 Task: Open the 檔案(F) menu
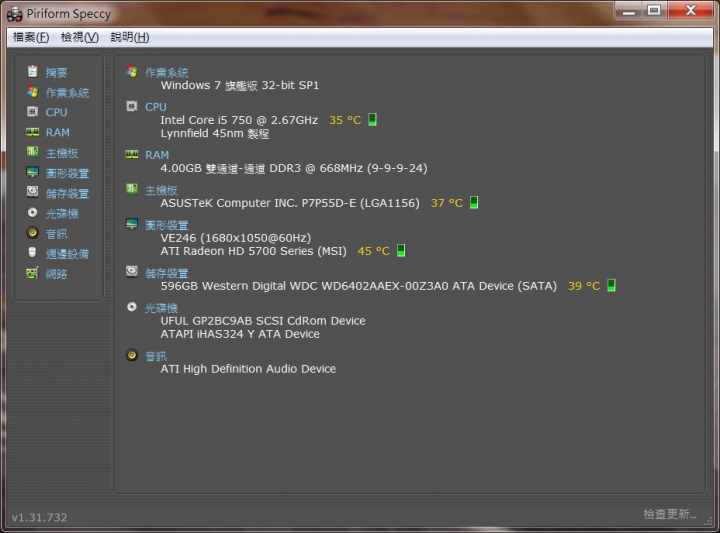click(31, 37)
